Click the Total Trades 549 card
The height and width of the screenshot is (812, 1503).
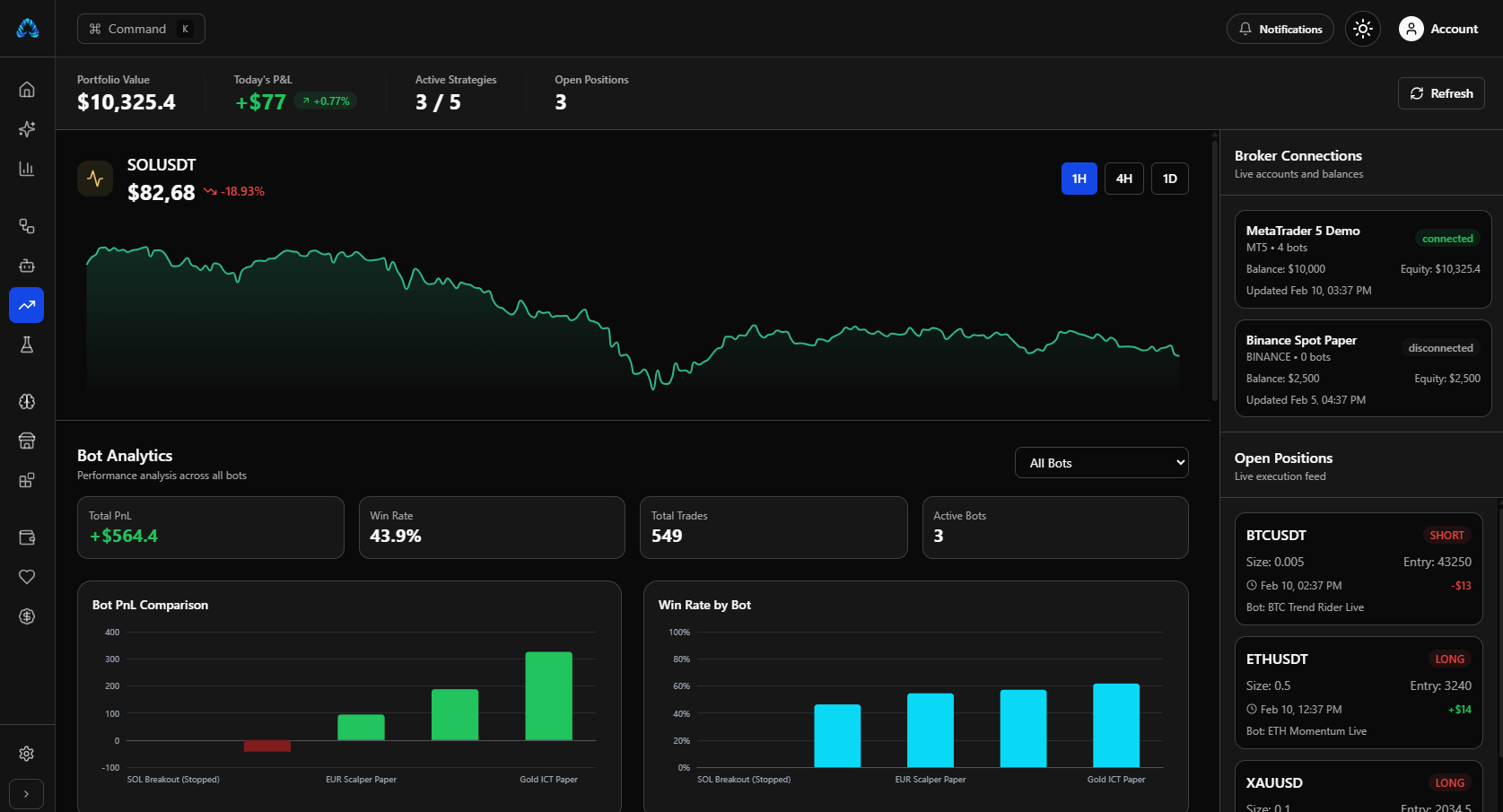[773, 528]
